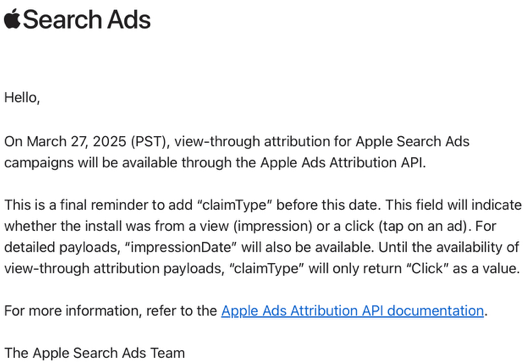
Task: Click the Hello greeting text
Action: pyautogui.click(x=22, y=98)
